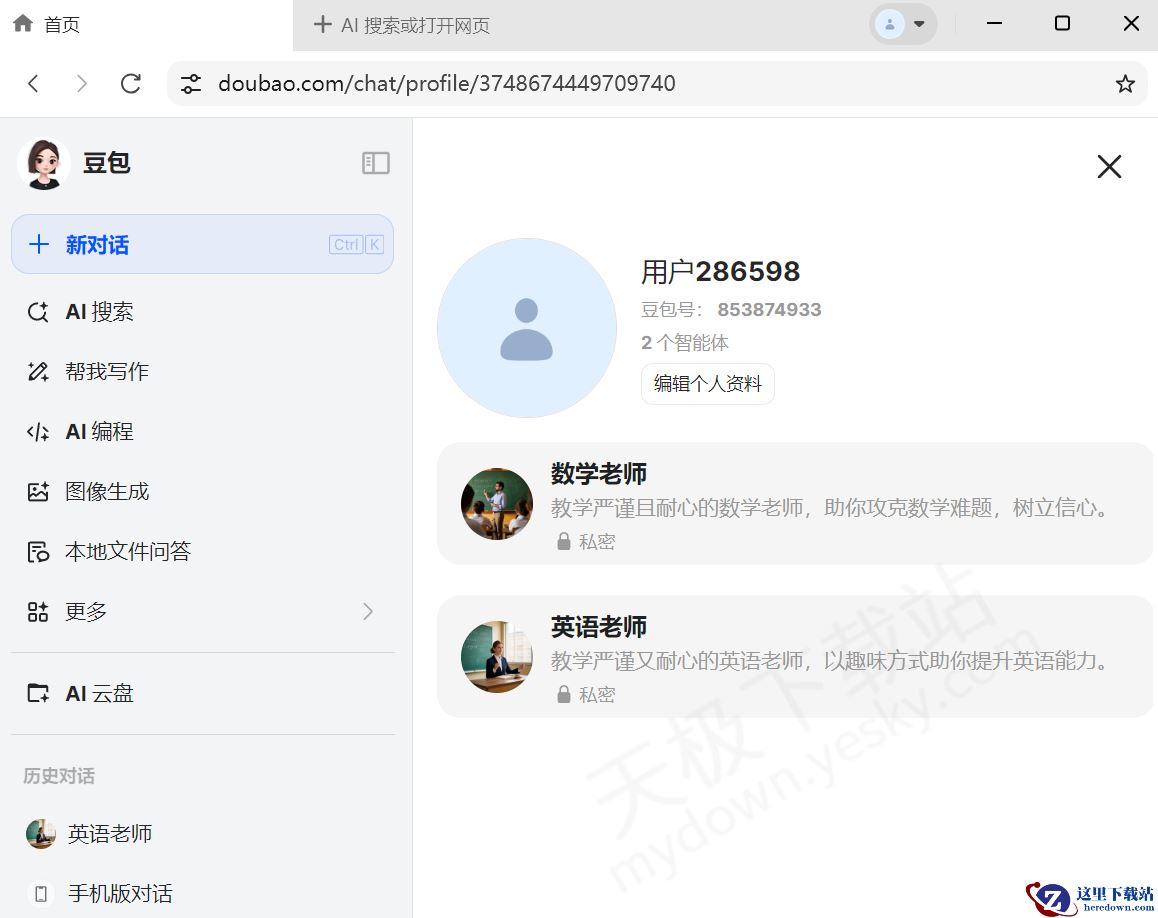Go forward with the browser forward arrow

coord(82,83)
